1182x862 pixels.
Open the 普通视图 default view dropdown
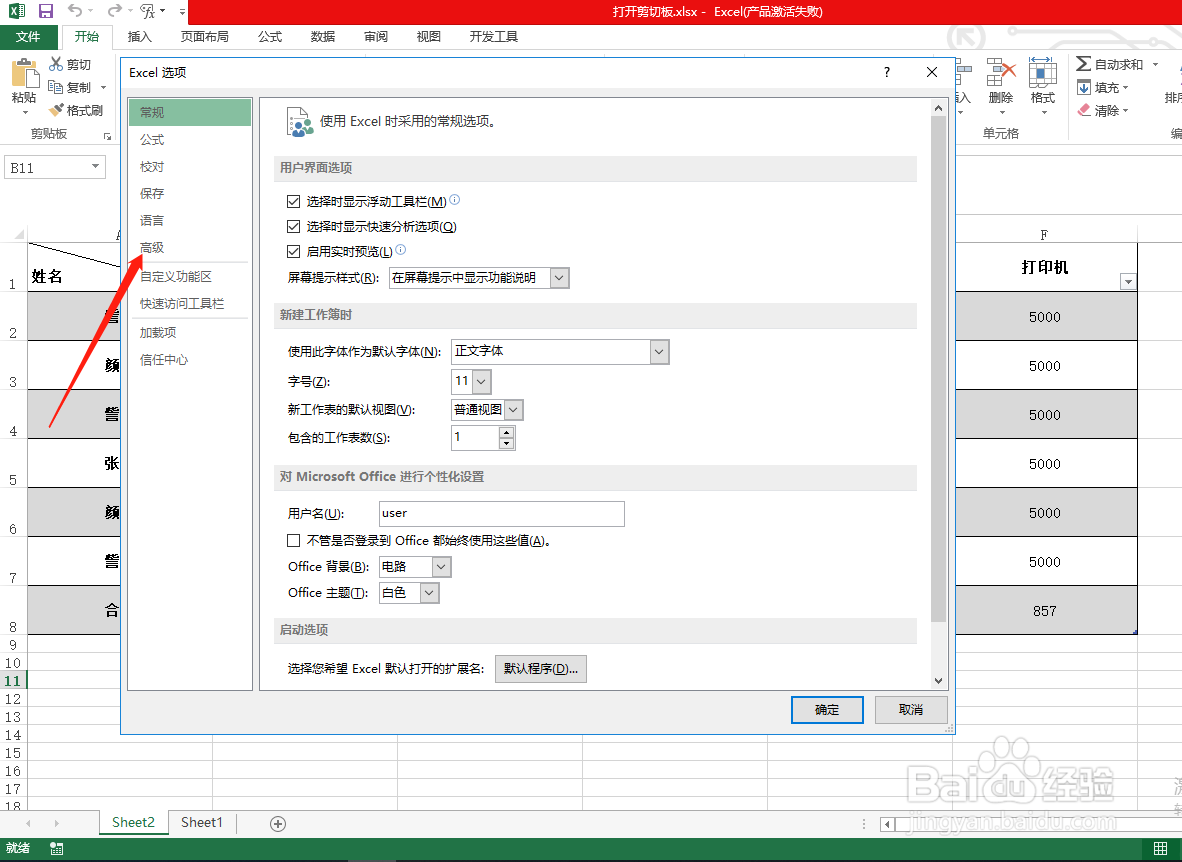pyautogui.click(x=513, y=410)
